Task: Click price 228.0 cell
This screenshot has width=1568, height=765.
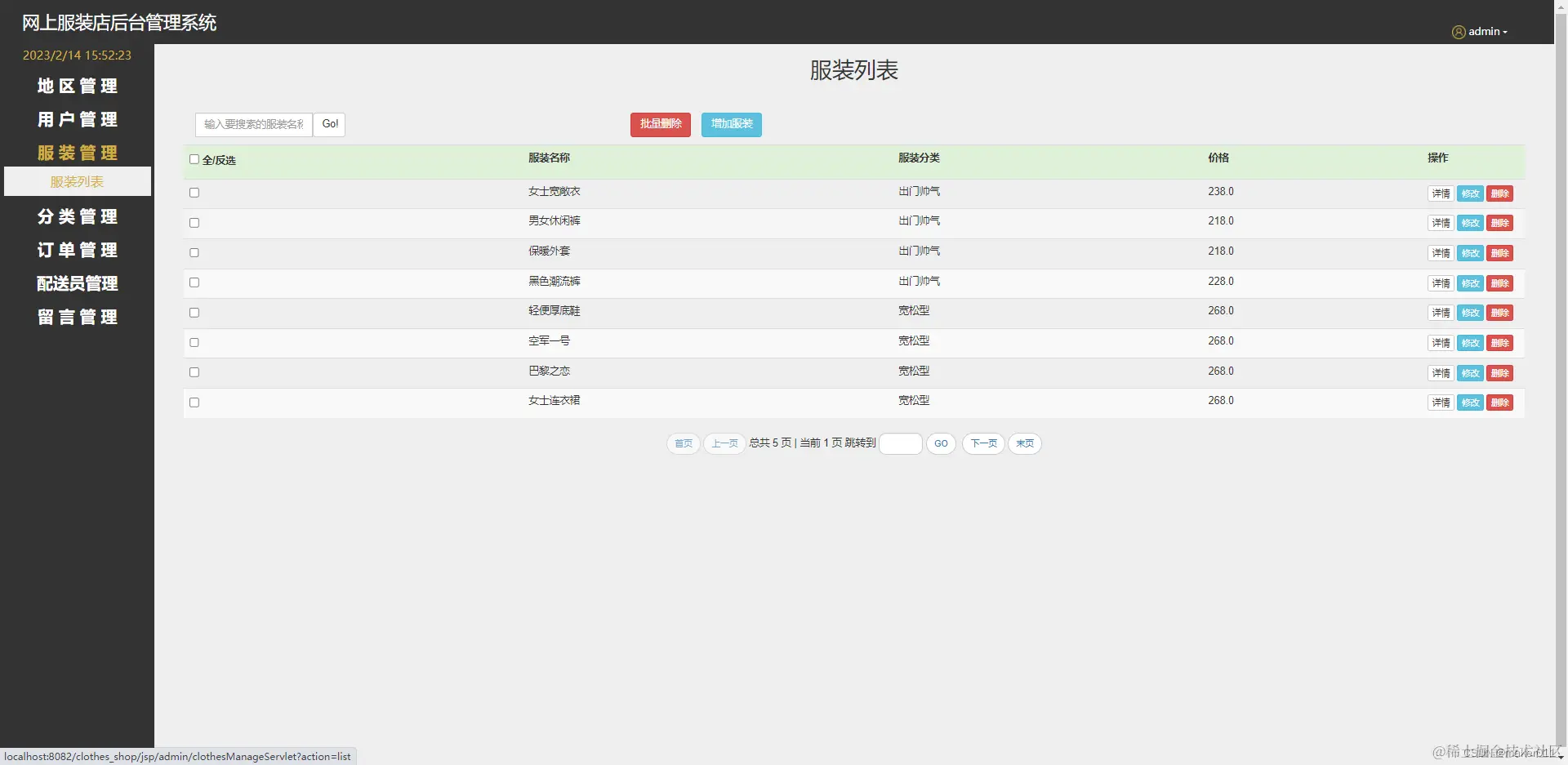Action: click(1221, 281)
